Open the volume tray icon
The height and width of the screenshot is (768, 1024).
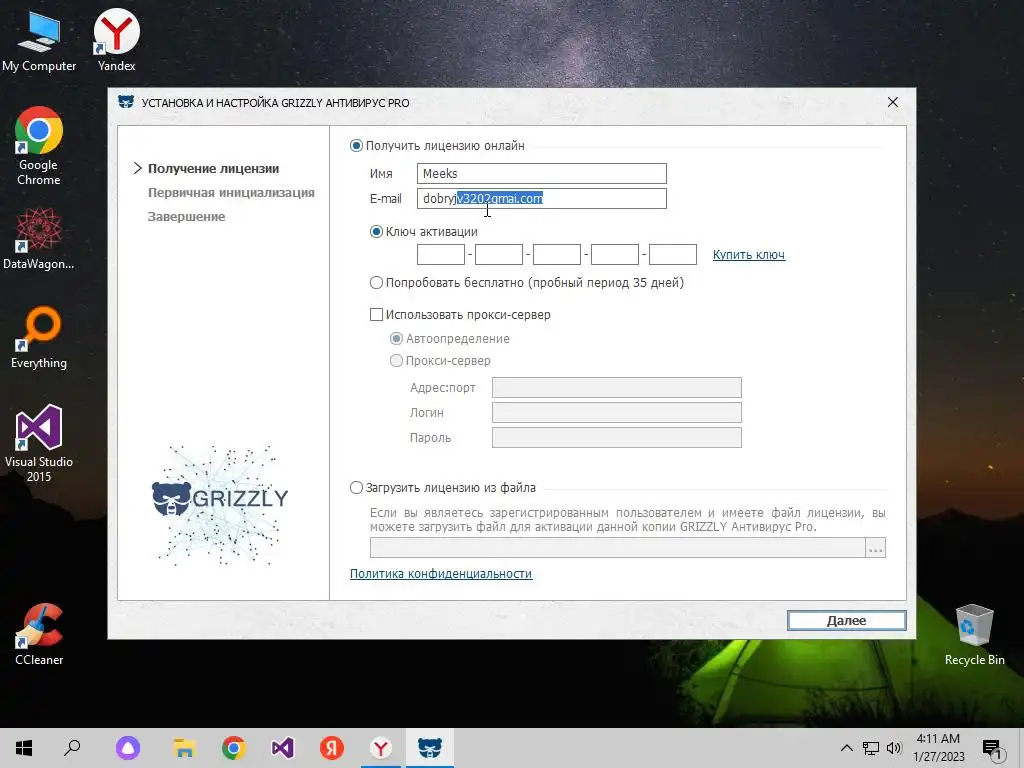pyautogui.click(x=894, y=748)
